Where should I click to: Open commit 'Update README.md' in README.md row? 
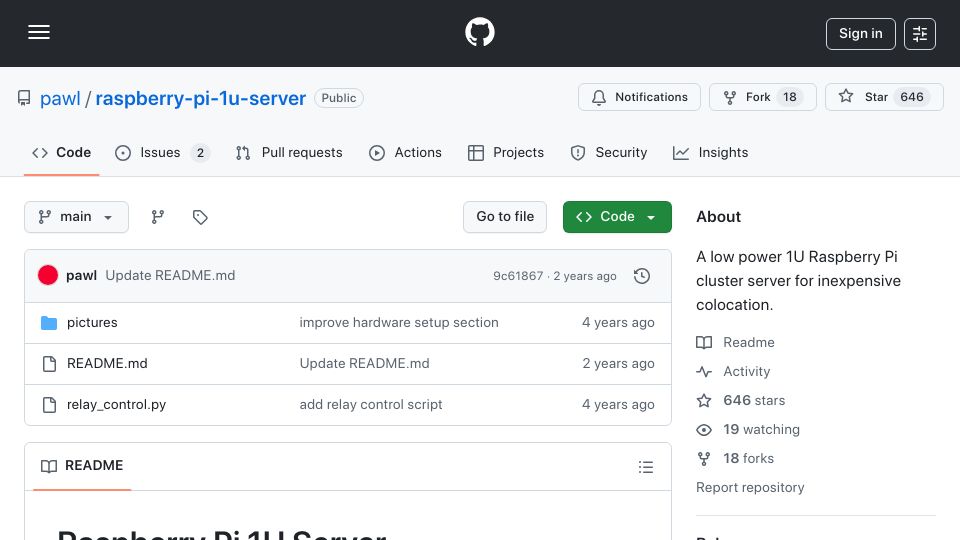pos(364,364)
